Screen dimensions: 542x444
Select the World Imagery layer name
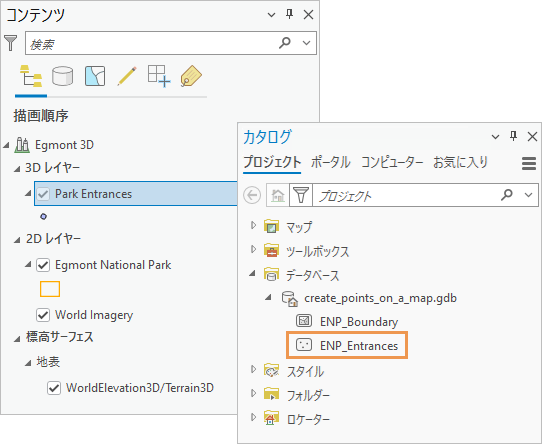tap(94, 315)
